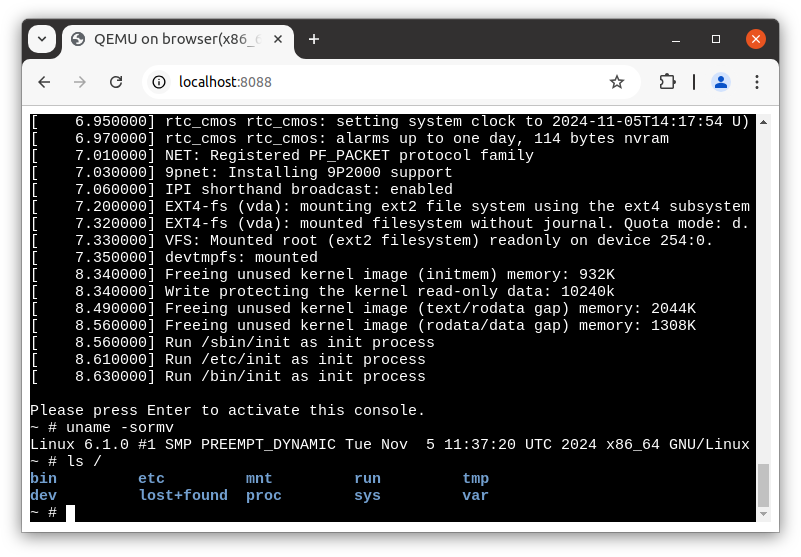The image size is (801, 557).
Task: Click the terminal cursor at the prompt
Action: [70, 513]
